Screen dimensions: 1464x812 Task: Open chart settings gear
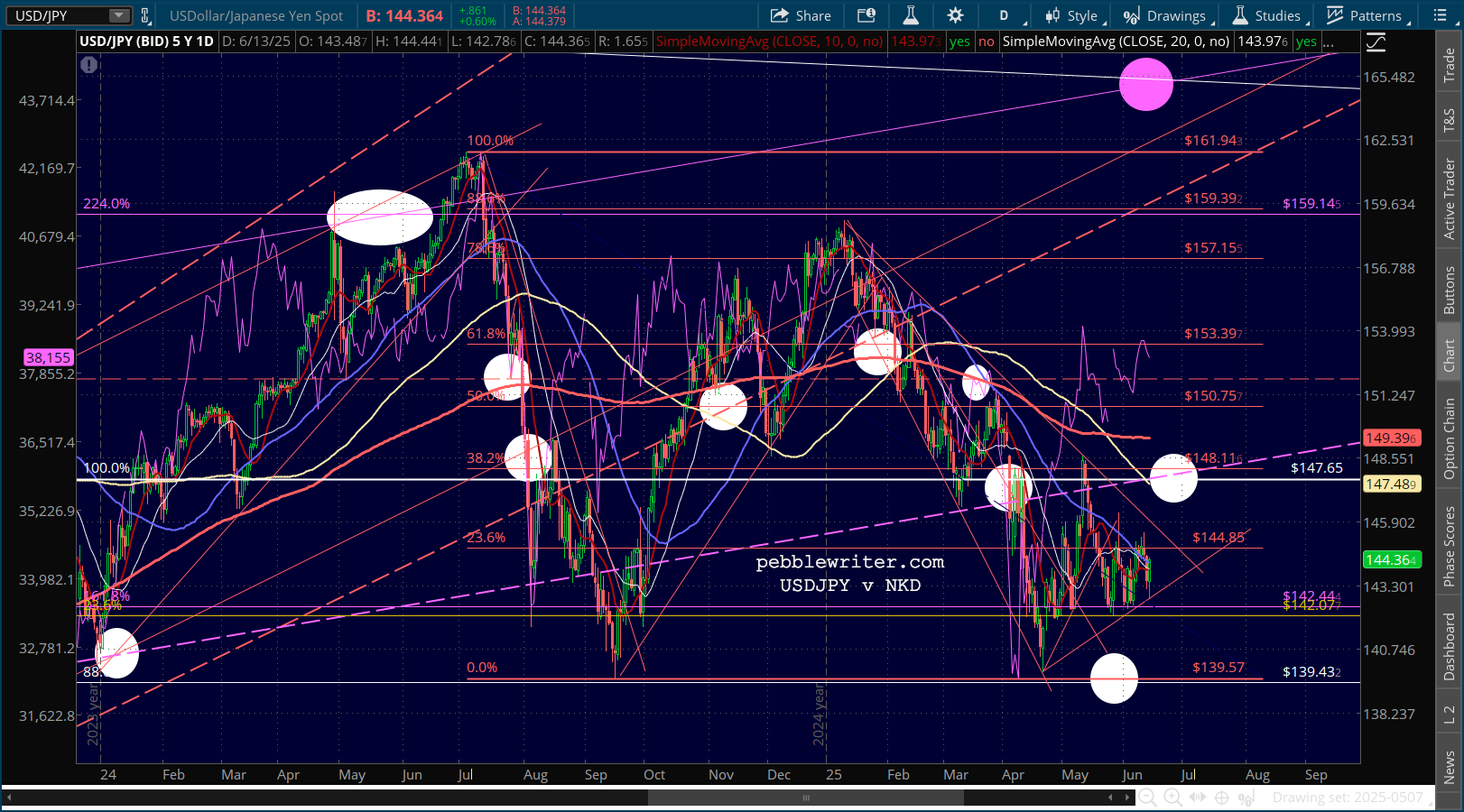tap(955, 15)
